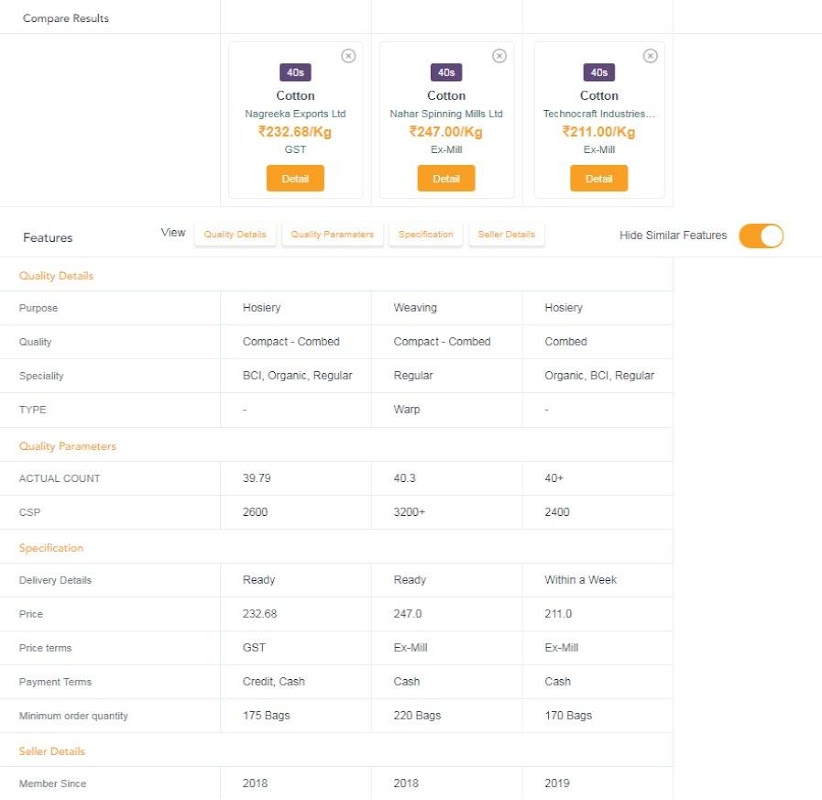Remove Technocraft Industries card from comparison
Viewport: 822px width, 800px height.
point(650,56)
